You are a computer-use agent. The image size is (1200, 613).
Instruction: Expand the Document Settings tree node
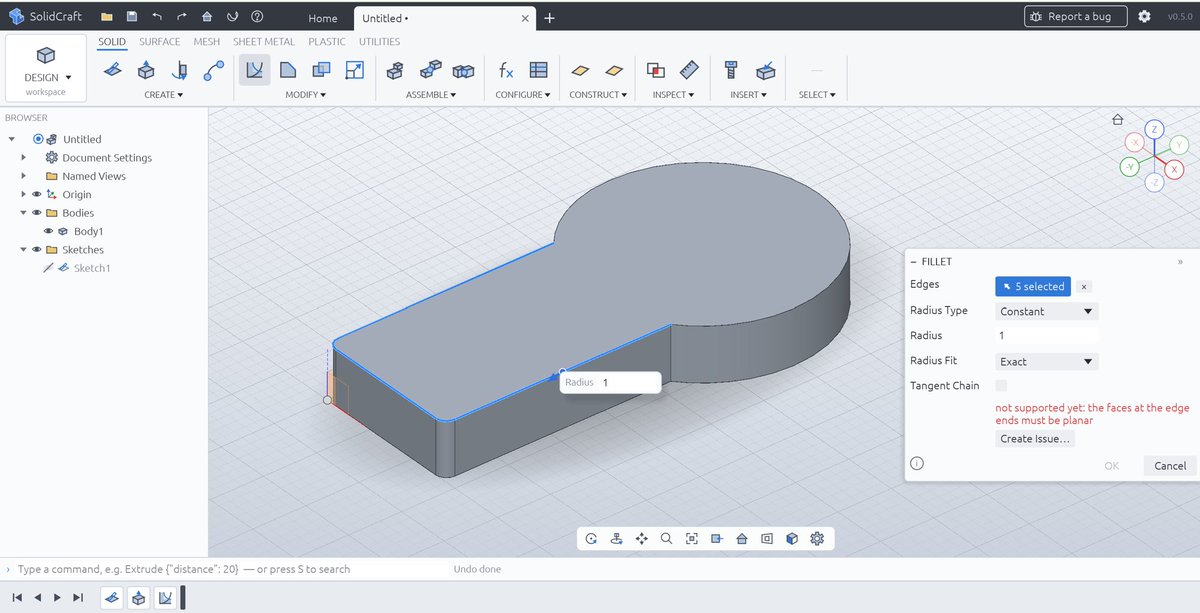[x=24, y=158]
